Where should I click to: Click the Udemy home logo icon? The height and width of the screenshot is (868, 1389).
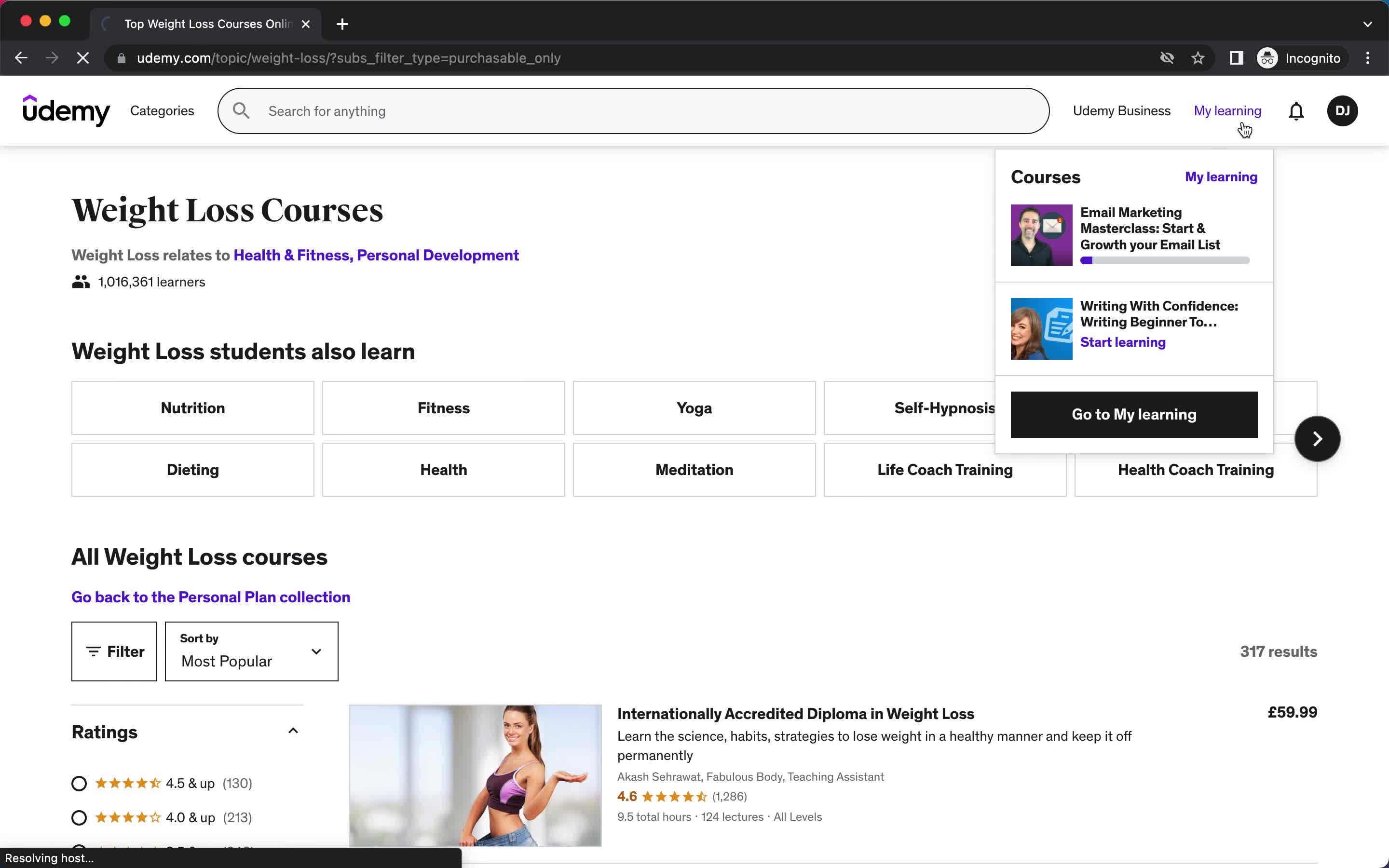tap(67, 110)
